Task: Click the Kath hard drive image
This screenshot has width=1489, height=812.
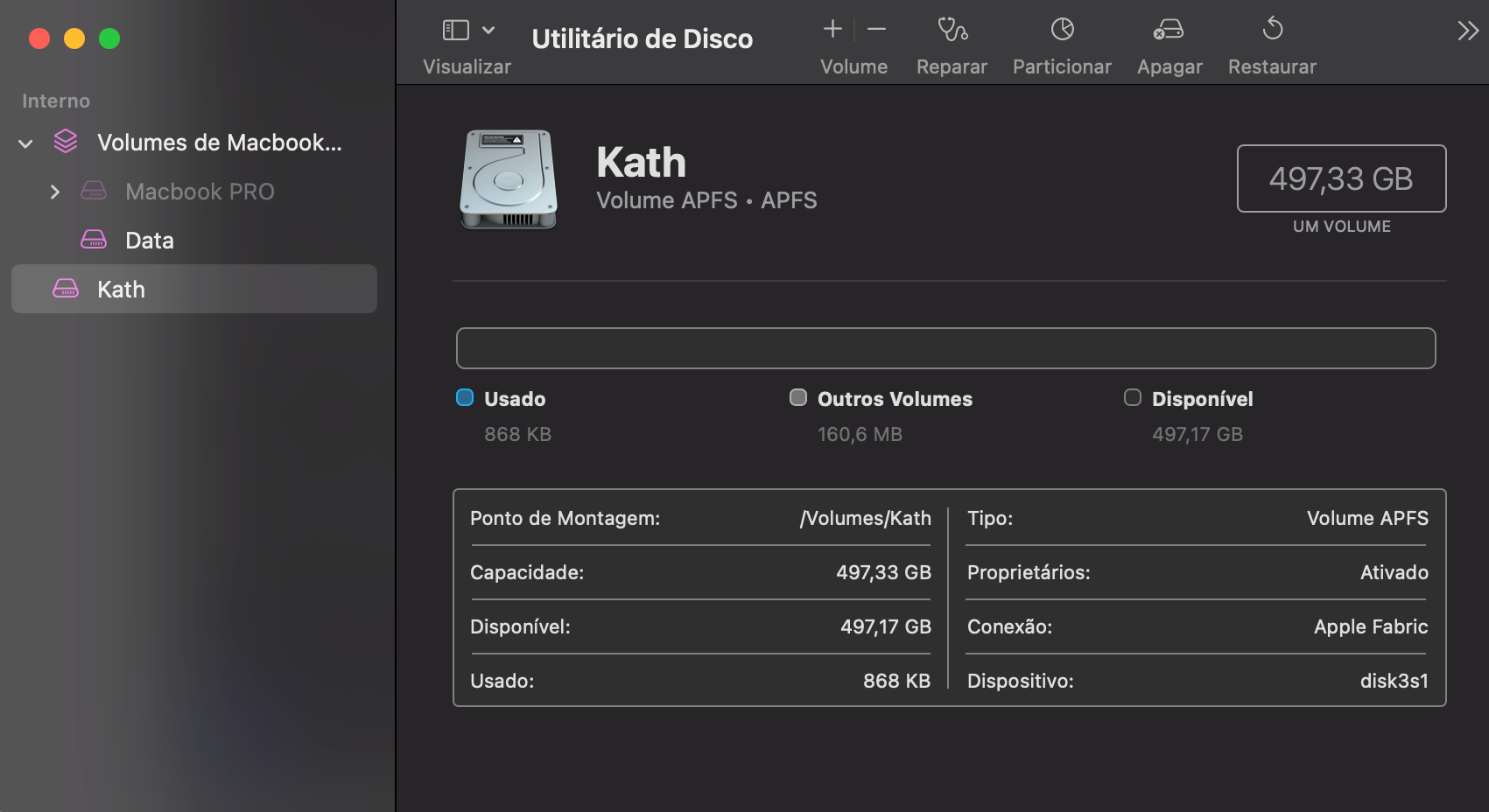Action: point(509,179)
